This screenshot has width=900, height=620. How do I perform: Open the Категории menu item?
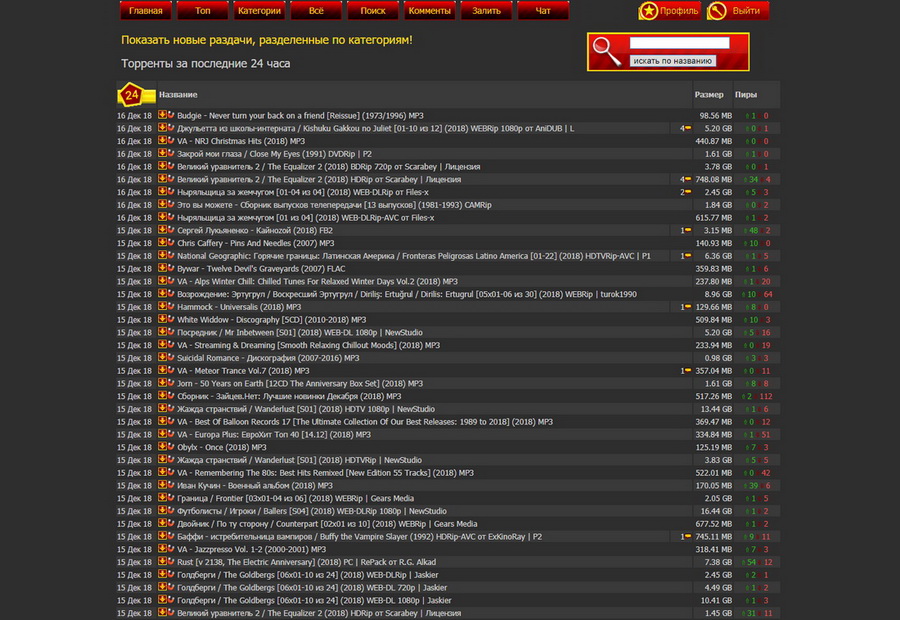[x=259, y=11]
